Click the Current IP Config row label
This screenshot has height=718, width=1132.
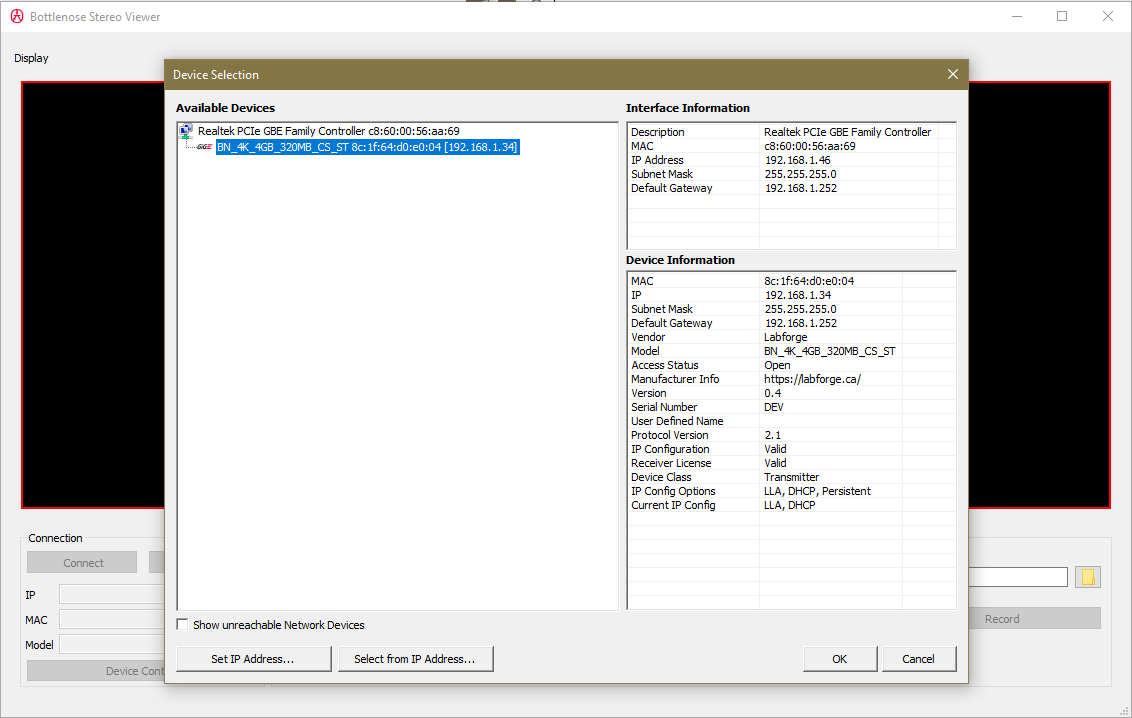(673, 505)
